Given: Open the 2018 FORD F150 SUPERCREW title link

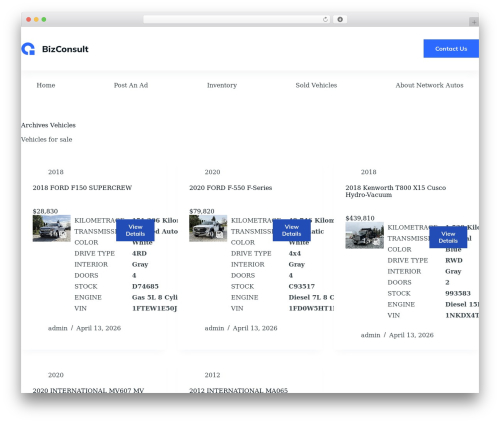Looking at the screenshot, I should (x=82, y=188).
